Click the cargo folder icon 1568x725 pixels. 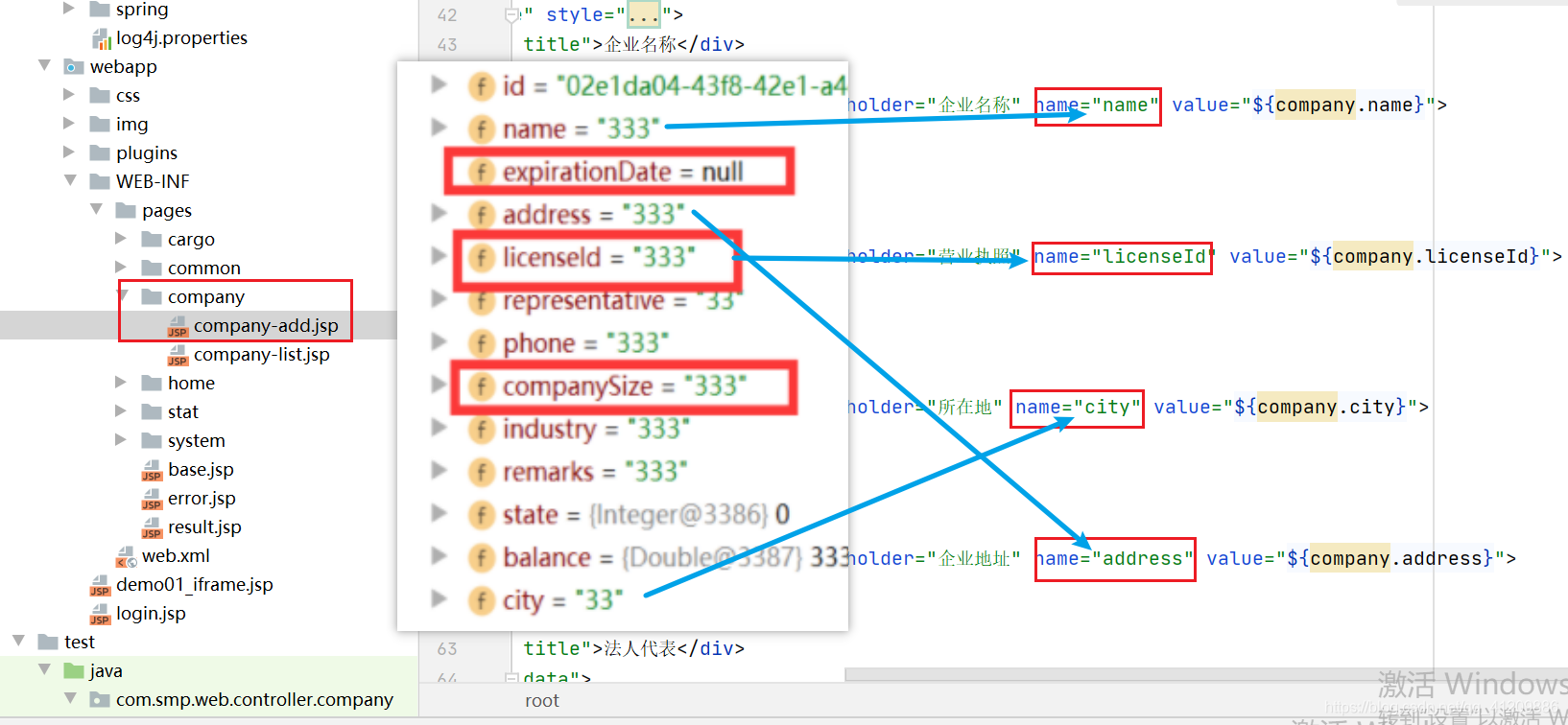152,239
